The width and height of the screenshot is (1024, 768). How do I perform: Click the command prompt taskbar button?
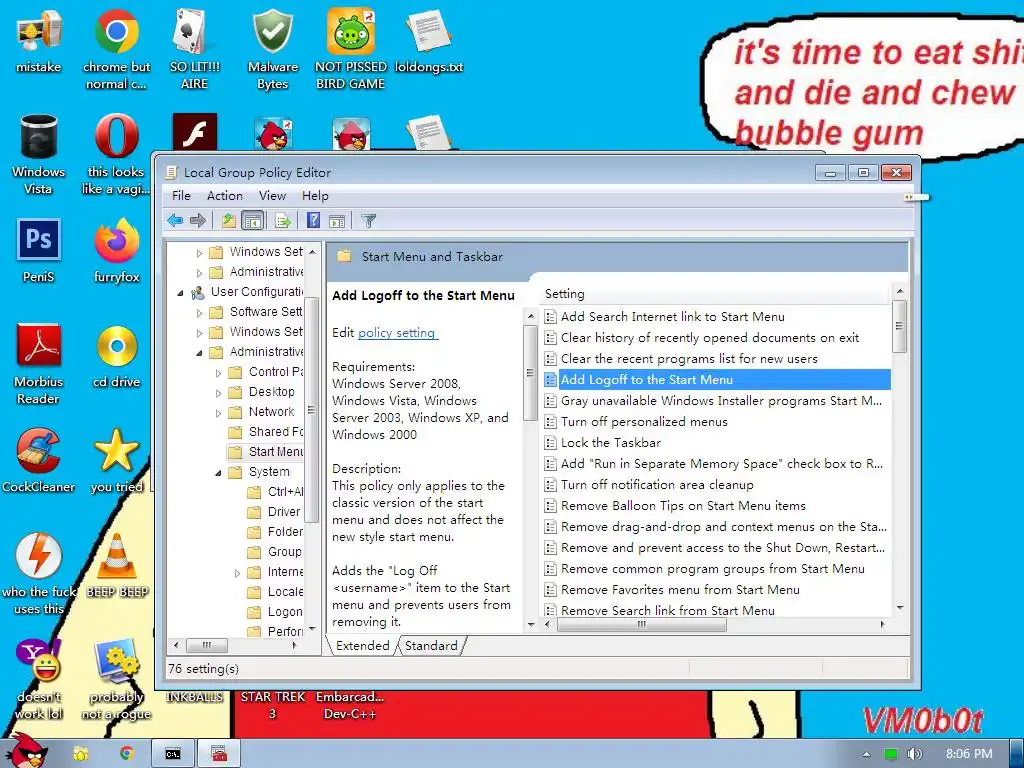tap(172, 754)
